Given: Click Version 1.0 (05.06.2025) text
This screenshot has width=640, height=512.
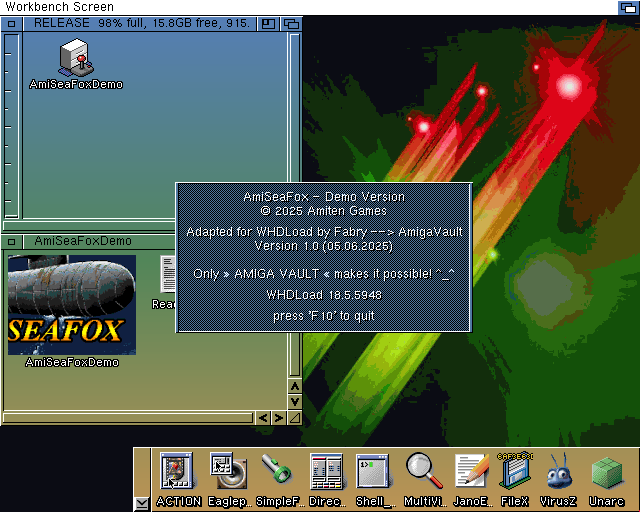Looking at the screenshot, I should (324, 246).
